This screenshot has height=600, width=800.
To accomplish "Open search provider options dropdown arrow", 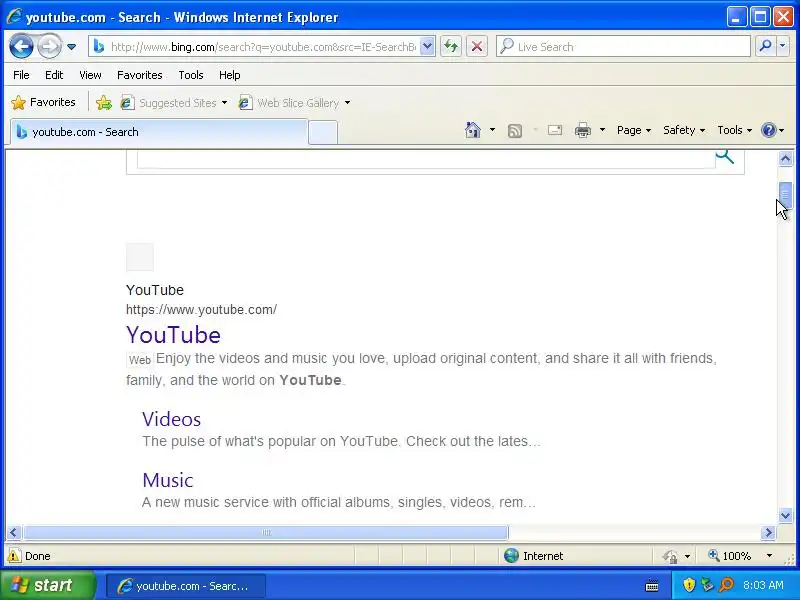I will 783,46.
